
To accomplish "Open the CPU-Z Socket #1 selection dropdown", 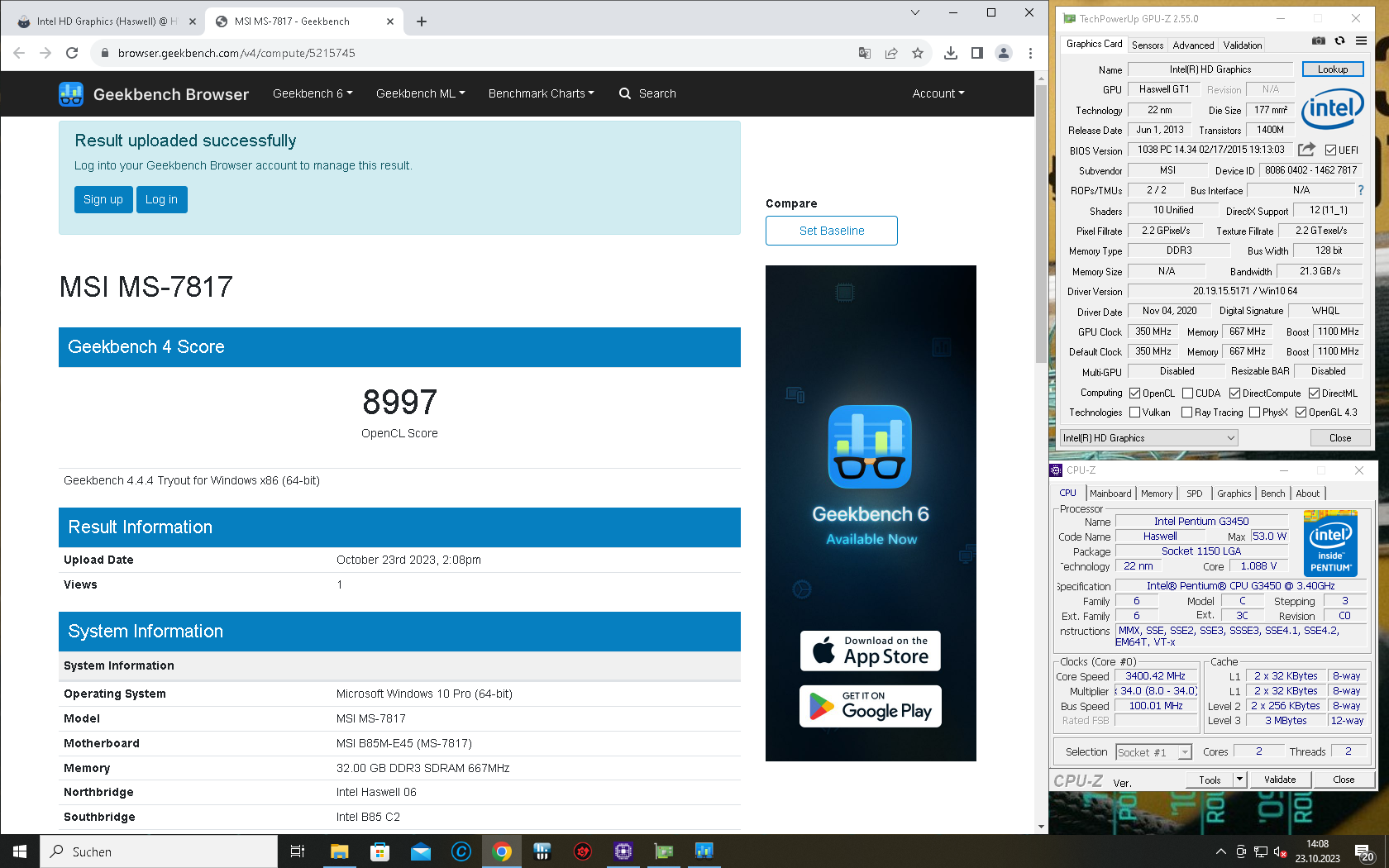I will tap(1153, 752).
